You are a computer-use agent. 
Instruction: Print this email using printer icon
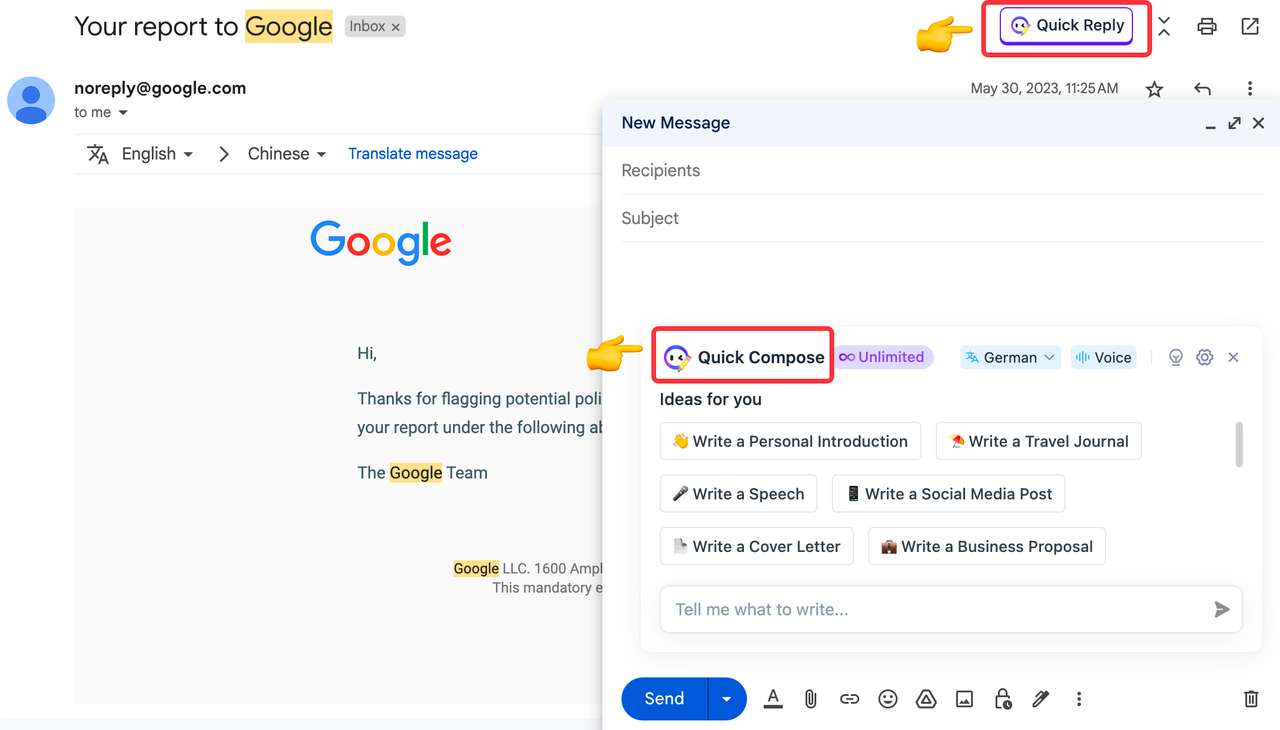(1207, 27)
